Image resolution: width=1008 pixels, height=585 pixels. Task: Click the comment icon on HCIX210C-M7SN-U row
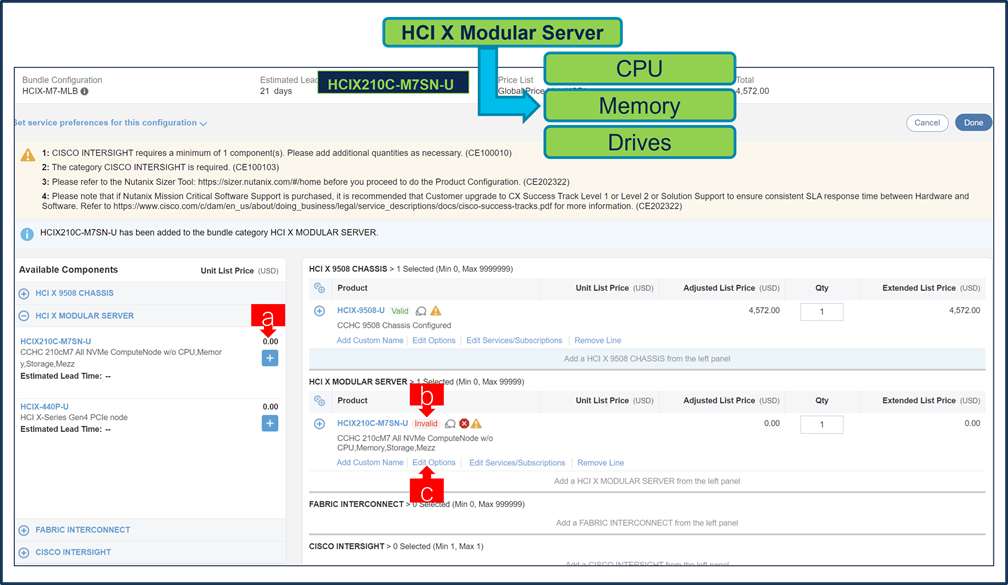point(451,424)
